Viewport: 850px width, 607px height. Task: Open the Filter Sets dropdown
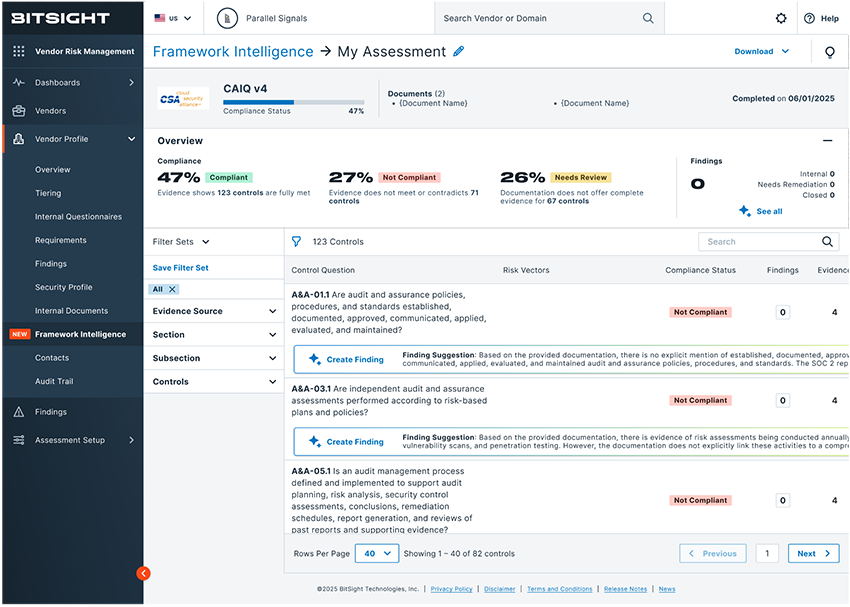[181, 242]
